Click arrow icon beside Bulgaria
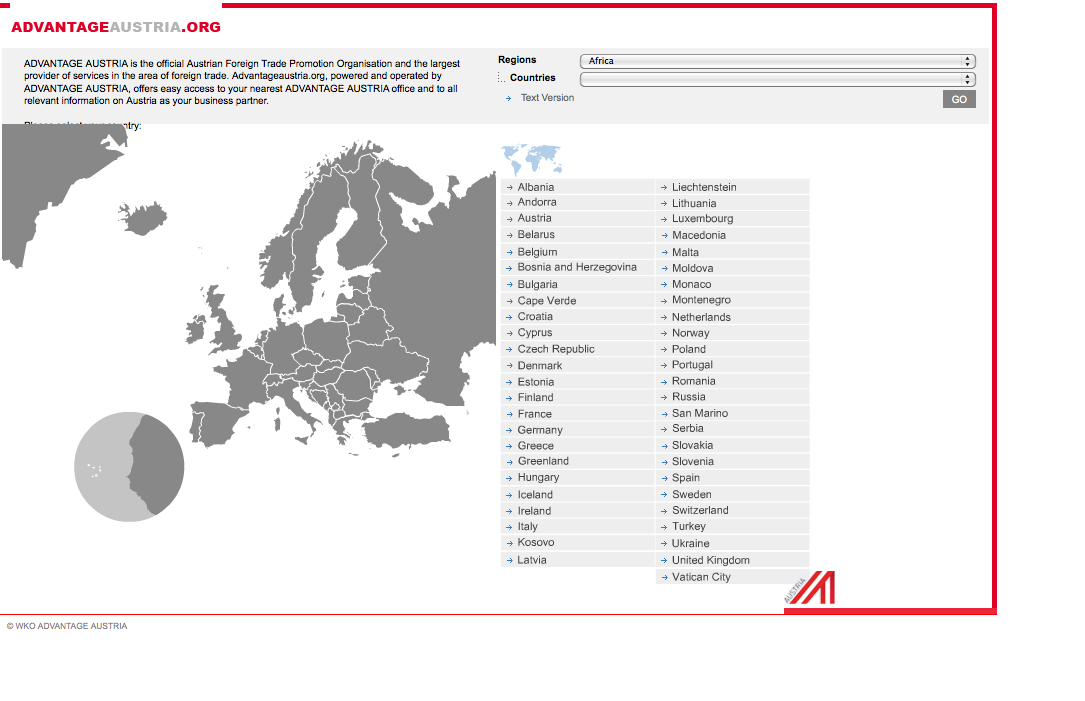The height and width of the screenshot is (701, 1085). click(x=509, y=285)
